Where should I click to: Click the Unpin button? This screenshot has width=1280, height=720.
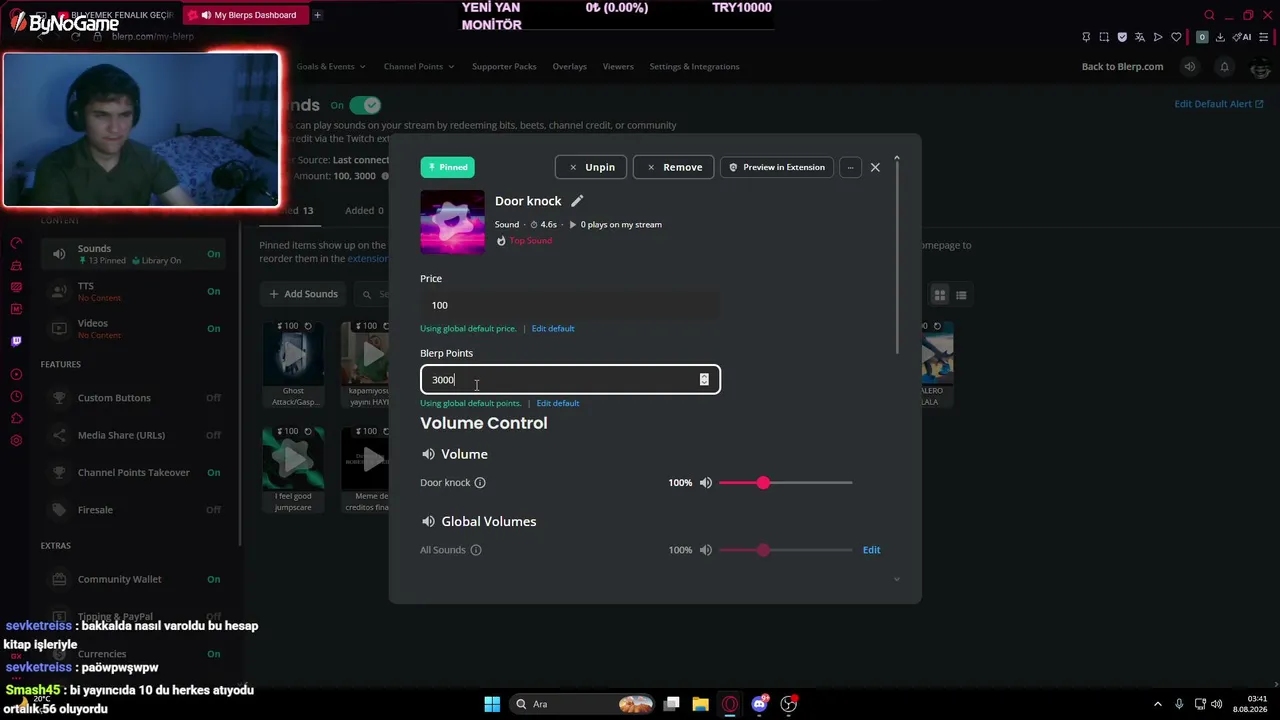pyautogui.click(x=591, y=167)
